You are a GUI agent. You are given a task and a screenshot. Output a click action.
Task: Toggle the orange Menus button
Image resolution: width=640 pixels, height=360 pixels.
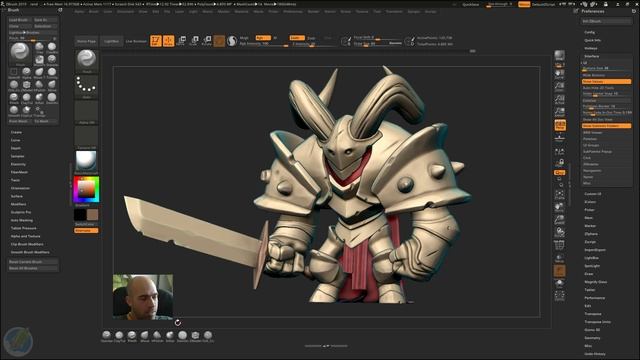(524, 4)
